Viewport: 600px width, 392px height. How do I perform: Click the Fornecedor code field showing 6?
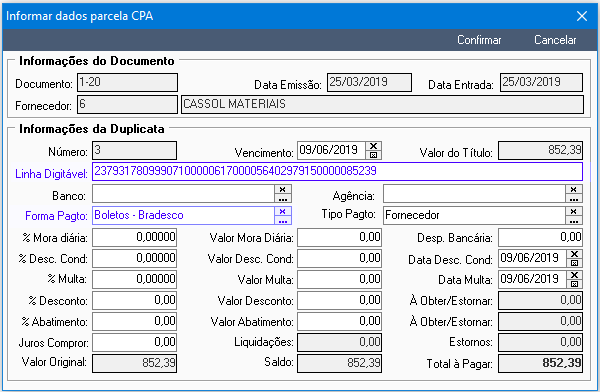127,105
